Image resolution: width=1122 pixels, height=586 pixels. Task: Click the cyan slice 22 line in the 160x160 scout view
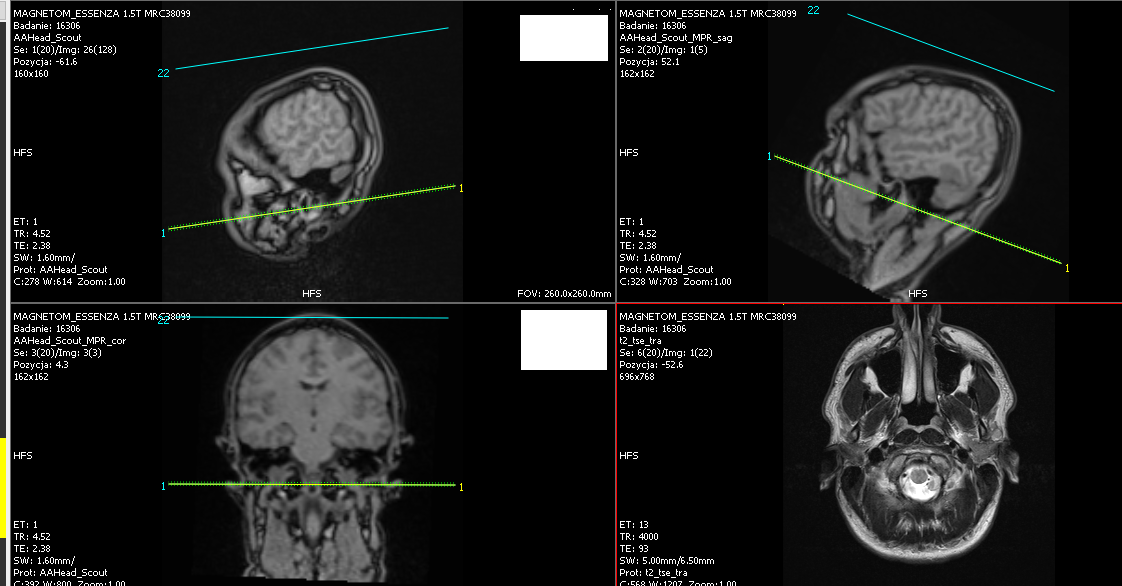tap(312, 48)
